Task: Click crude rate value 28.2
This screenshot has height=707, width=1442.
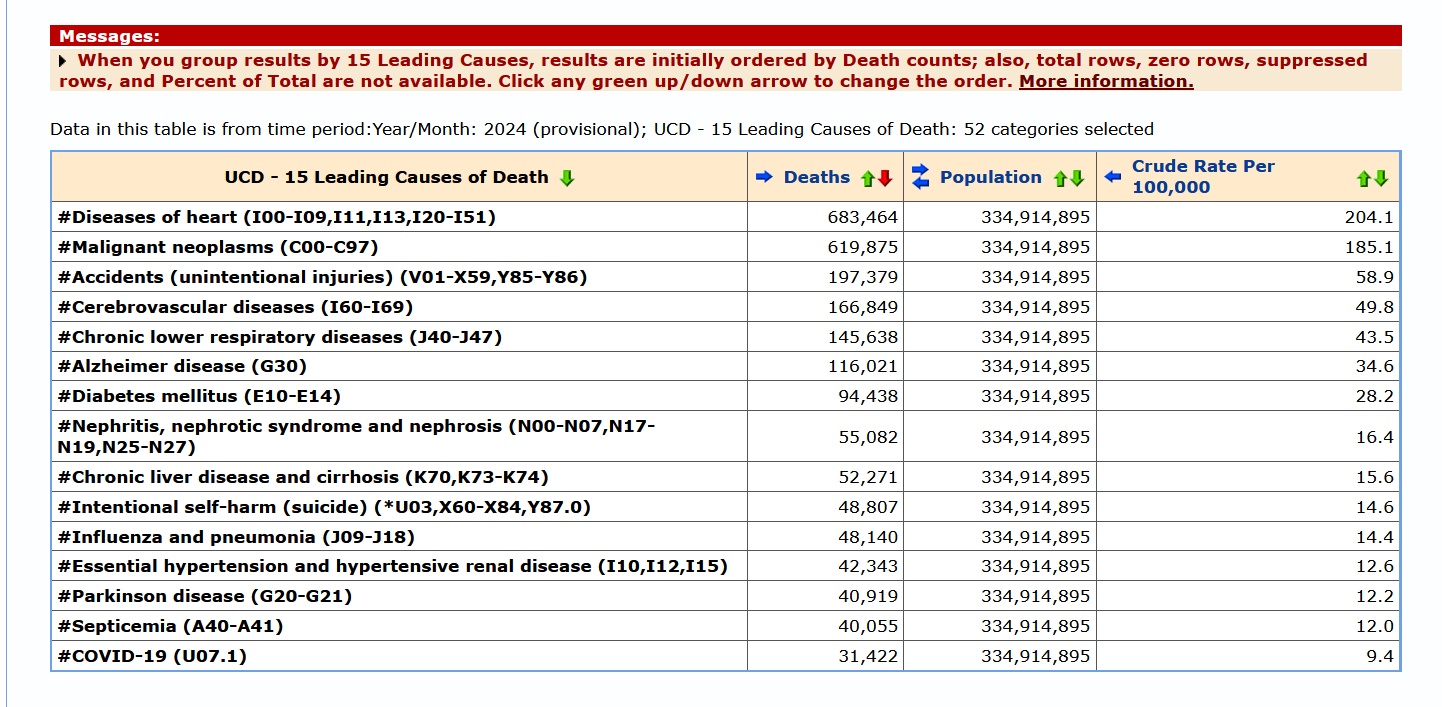Action: (x=1374, y=396)
